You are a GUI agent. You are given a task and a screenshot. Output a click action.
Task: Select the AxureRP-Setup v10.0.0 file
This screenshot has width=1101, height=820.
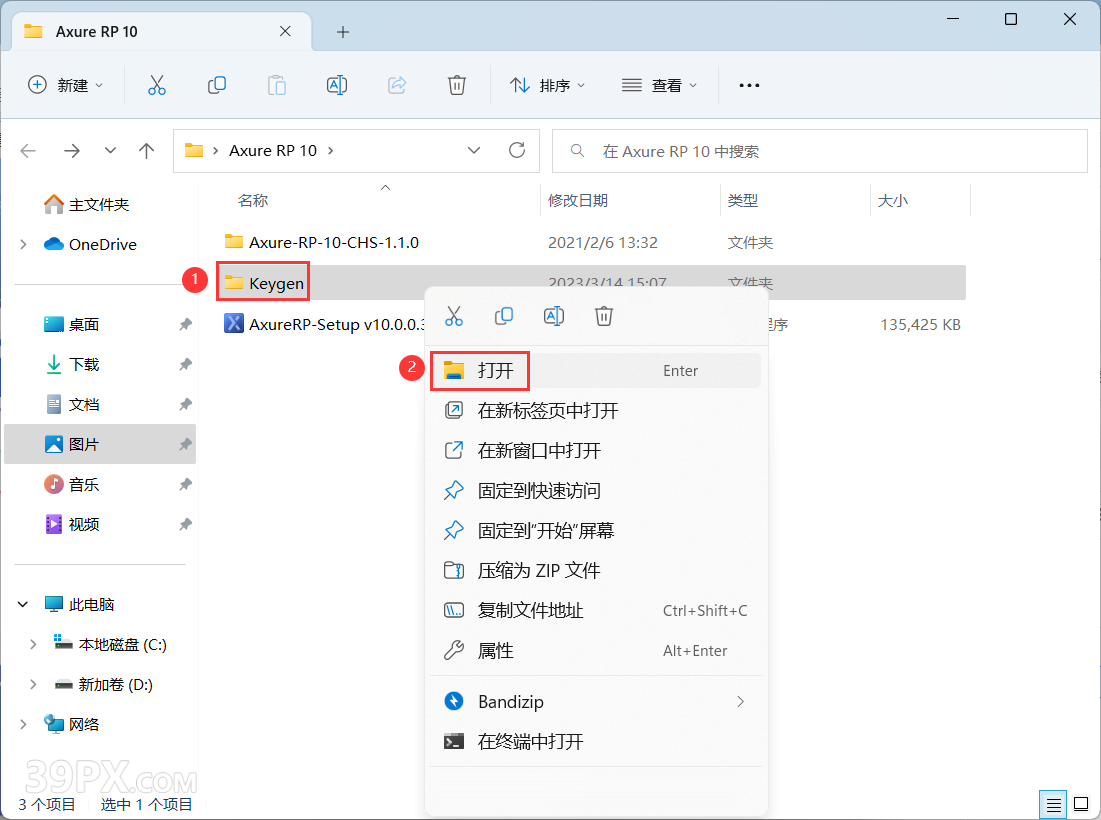[x=324, y=324]
